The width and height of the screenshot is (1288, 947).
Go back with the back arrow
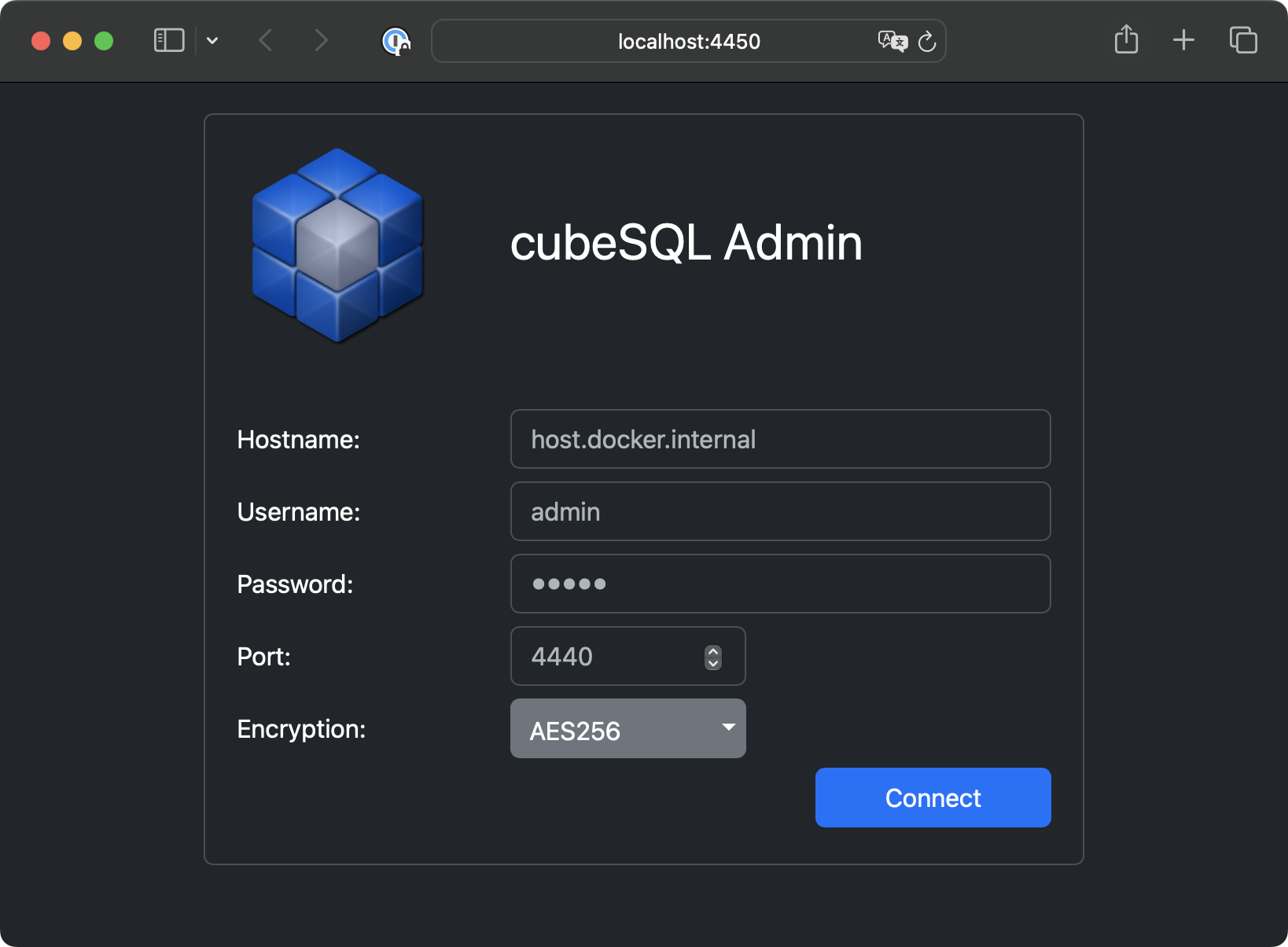266,40
